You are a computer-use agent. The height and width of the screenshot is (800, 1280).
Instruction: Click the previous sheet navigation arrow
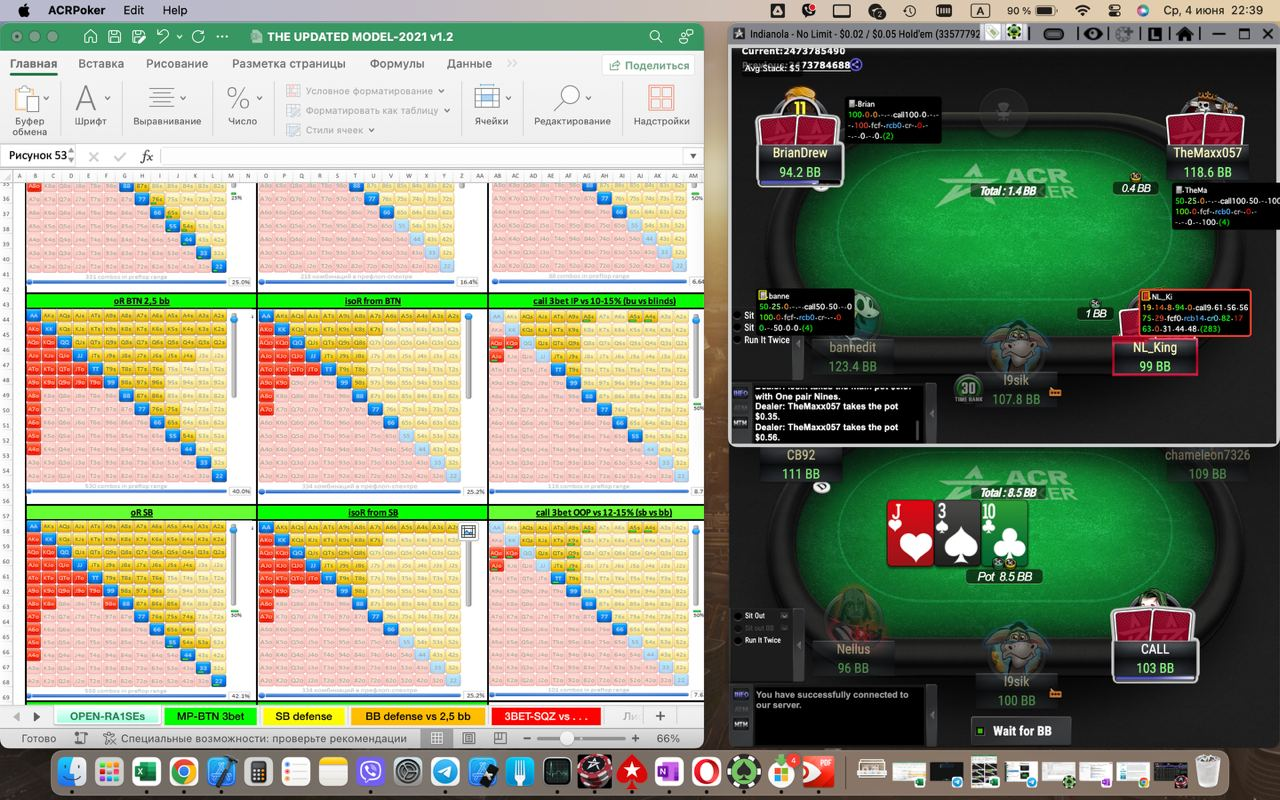tap(16, 716)
